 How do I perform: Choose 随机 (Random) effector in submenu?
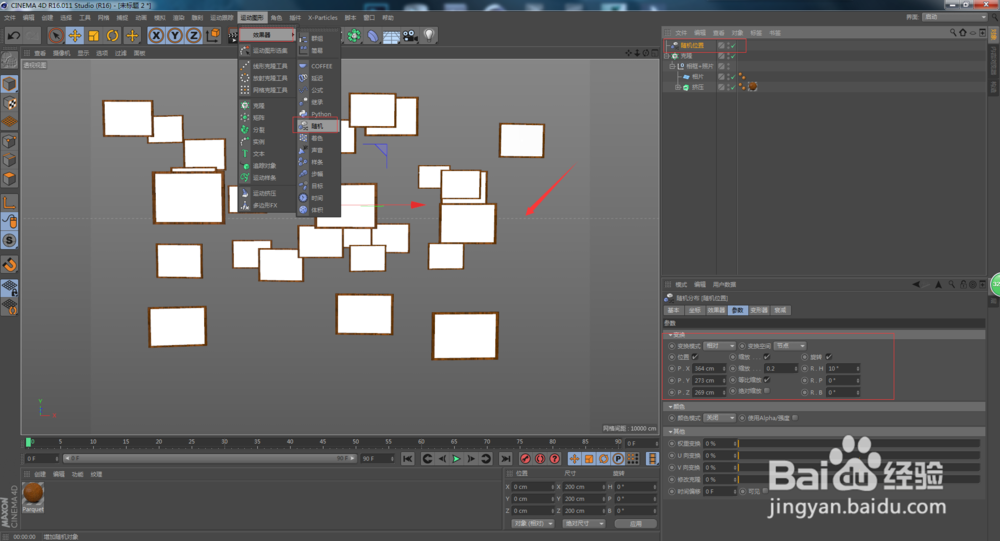(x=318, y=126)
